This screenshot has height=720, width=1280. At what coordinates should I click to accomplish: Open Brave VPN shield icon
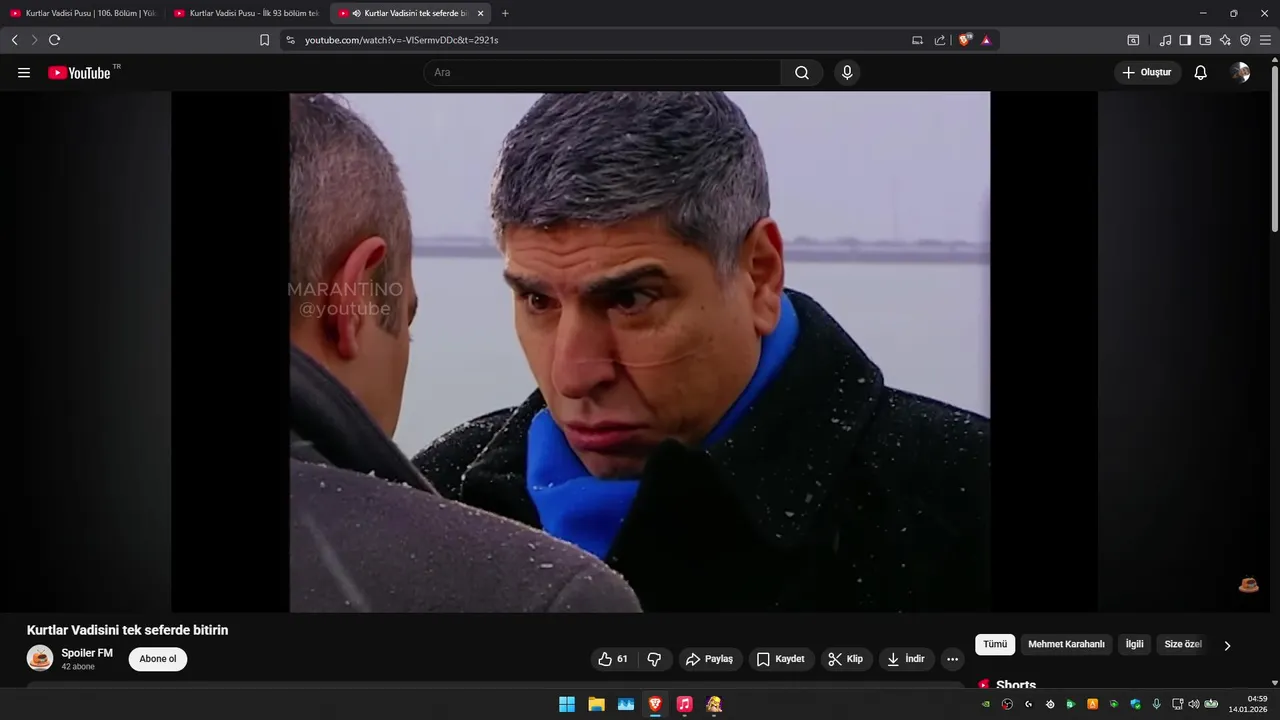[x=1245, y=40]
